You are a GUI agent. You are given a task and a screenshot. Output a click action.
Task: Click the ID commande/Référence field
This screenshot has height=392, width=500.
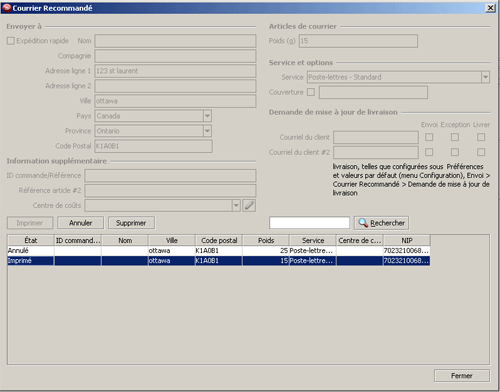pos(170,175)
